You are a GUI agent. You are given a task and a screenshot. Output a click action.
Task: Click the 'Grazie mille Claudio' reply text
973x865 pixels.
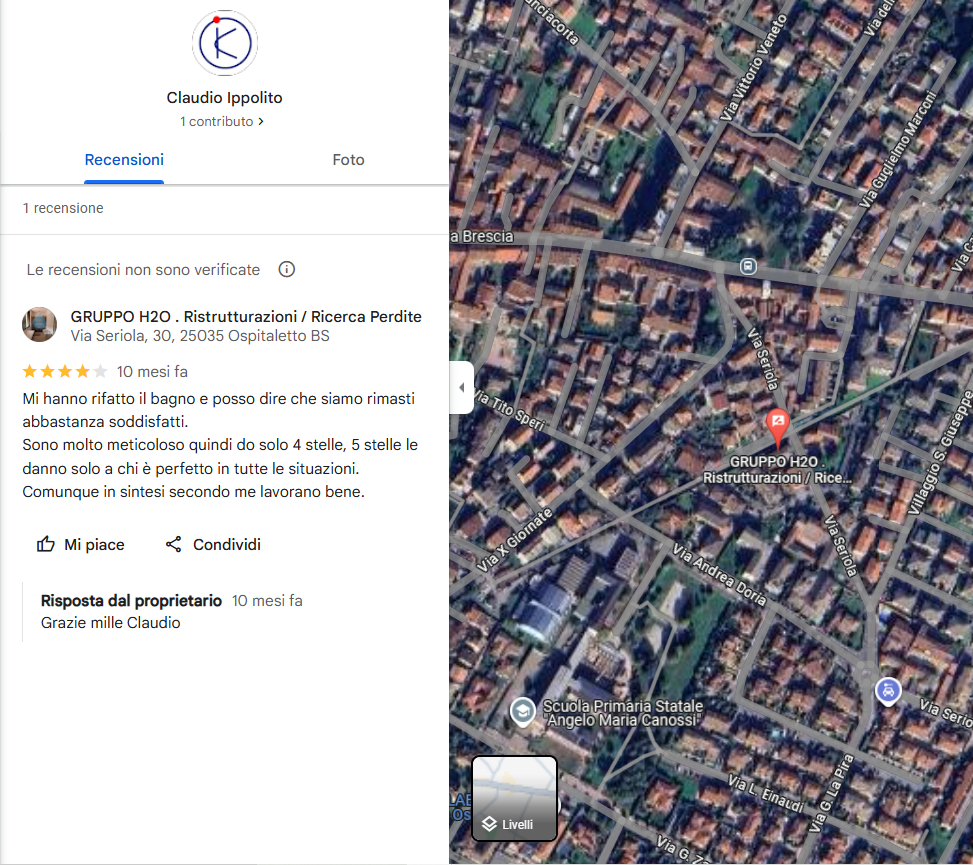point(110,623)
